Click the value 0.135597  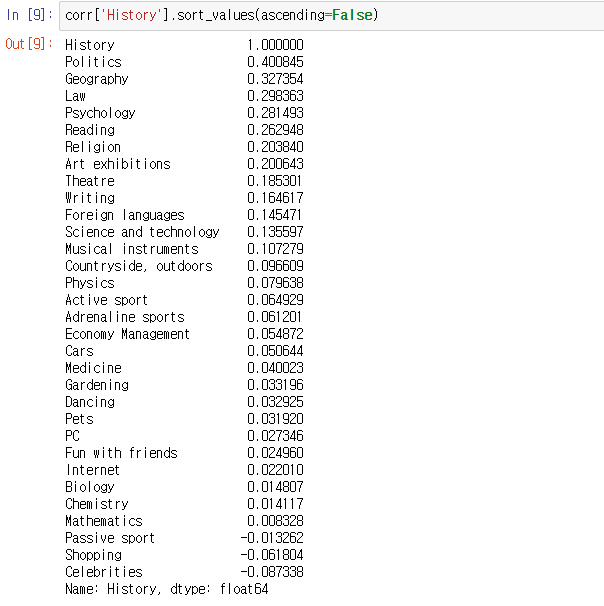(x=275, y=232)
